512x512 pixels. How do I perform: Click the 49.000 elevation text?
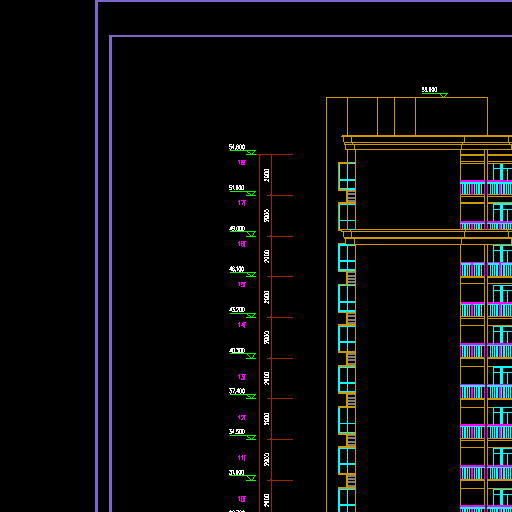pyautogui.click(x=237, y=229)
